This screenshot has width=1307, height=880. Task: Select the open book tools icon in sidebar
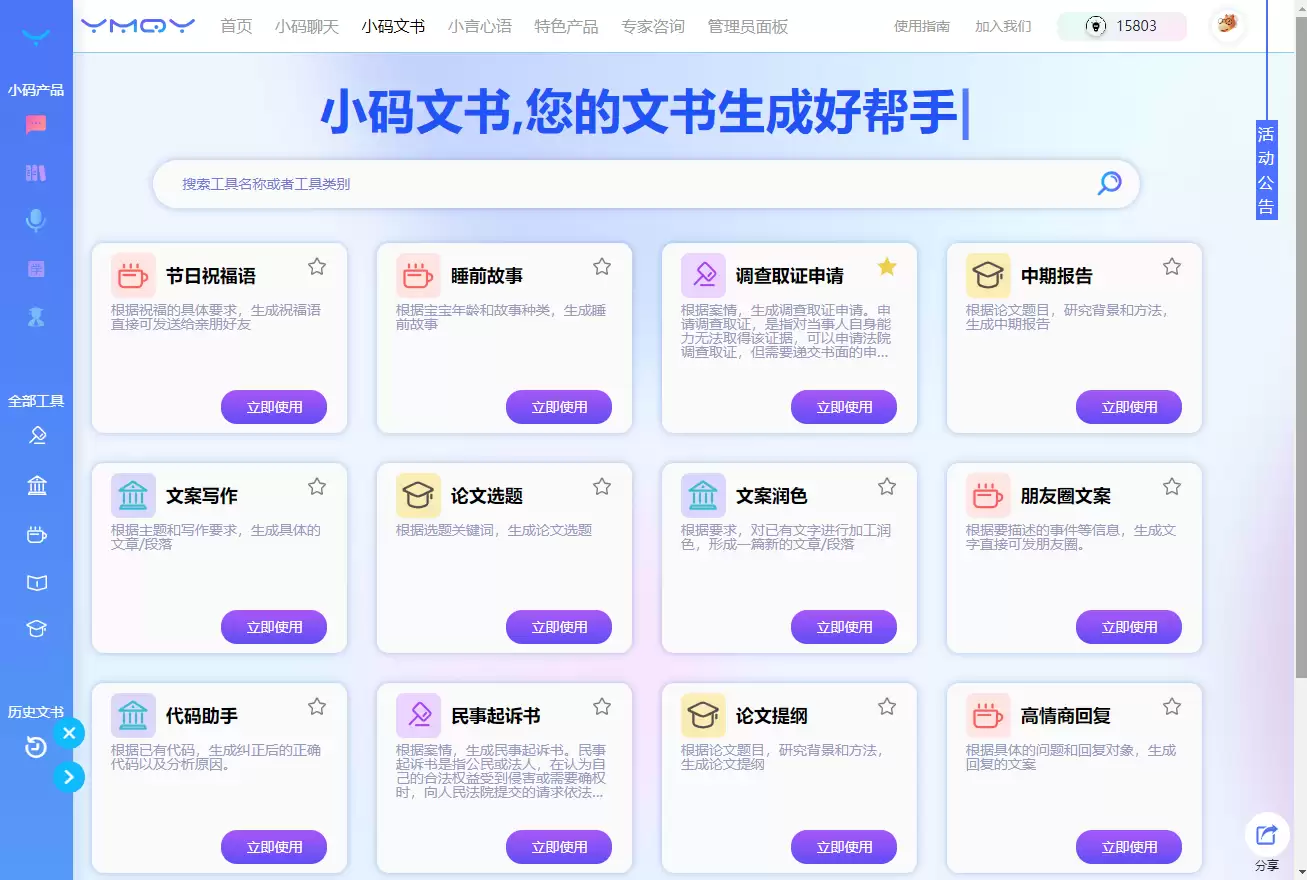(x=37, y=582)
